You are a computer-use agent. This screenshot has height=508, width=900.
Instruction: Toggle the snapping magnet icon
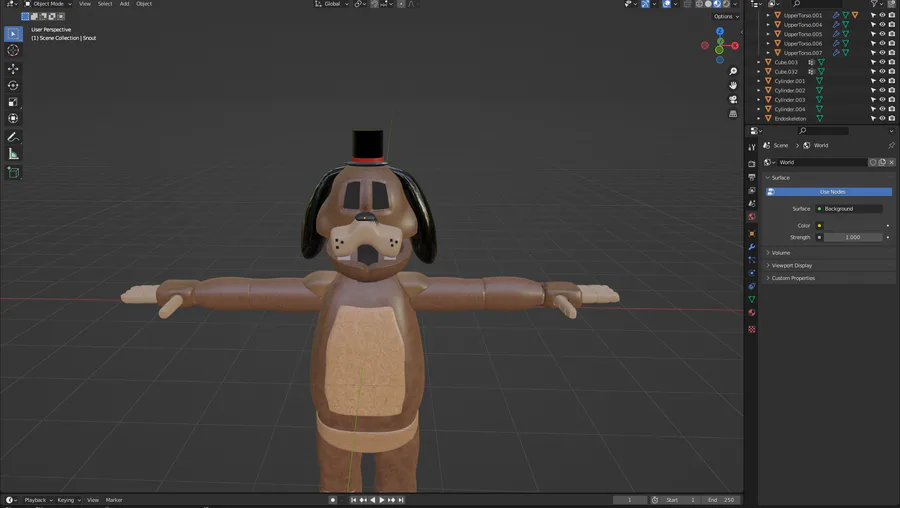(x=374, y=4)
